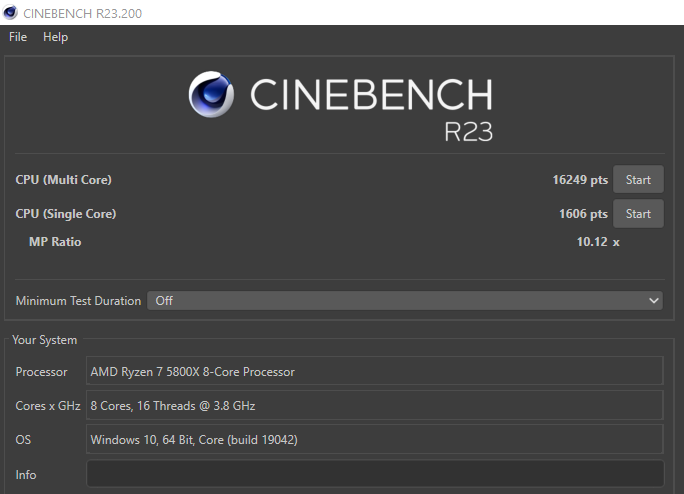Click the 1606 pts single core score
The width and height of the screenshot is (684, 494).
583,214
